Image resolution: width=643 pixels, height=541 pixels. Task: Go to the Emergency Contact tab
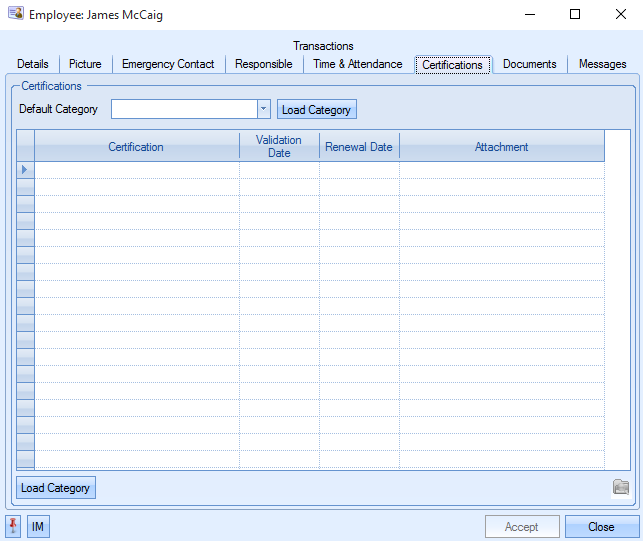168,64
